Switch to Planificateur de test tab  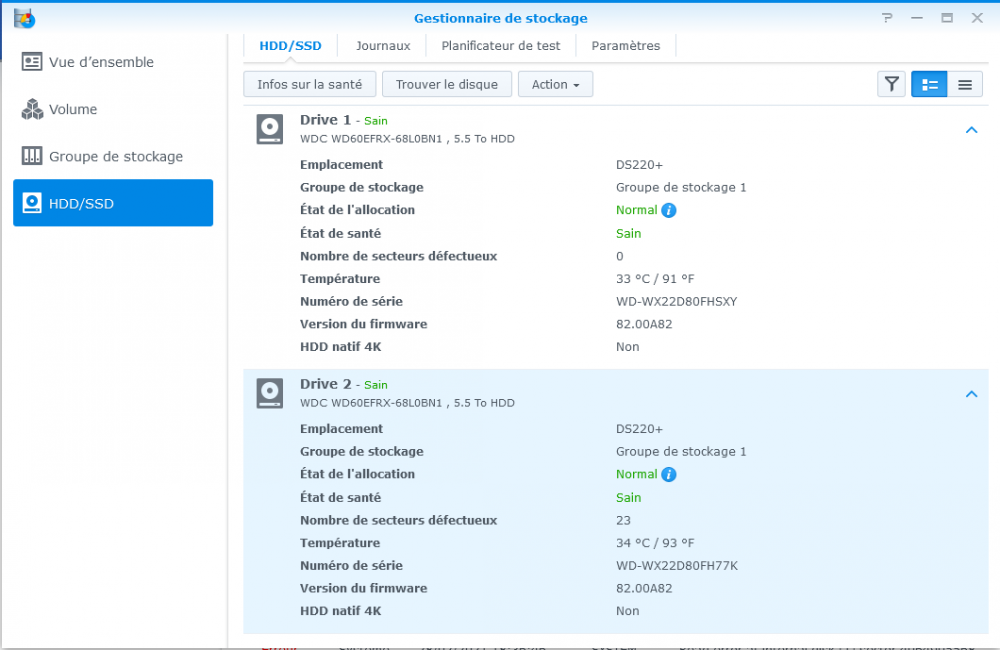coord(501,45)
